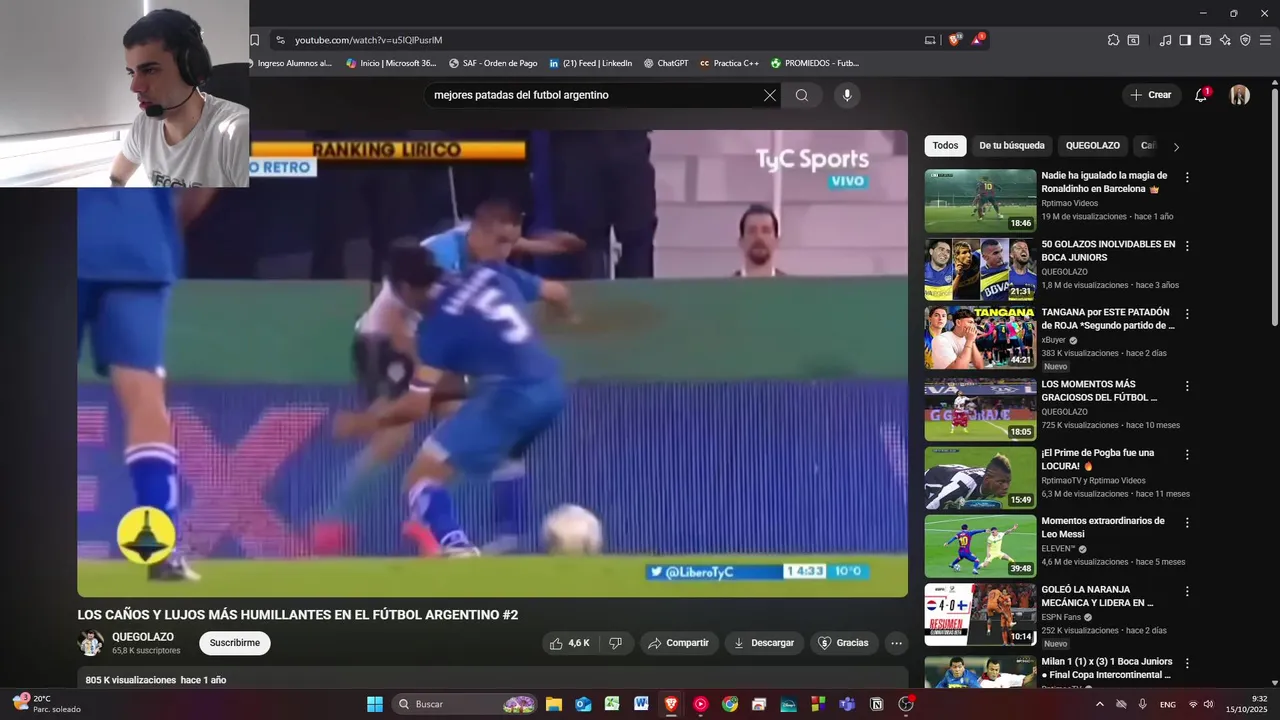Open the Inicio Microsoft 365 bookmark
This screenshot has height=720, width=1280.
pos(391,63)
